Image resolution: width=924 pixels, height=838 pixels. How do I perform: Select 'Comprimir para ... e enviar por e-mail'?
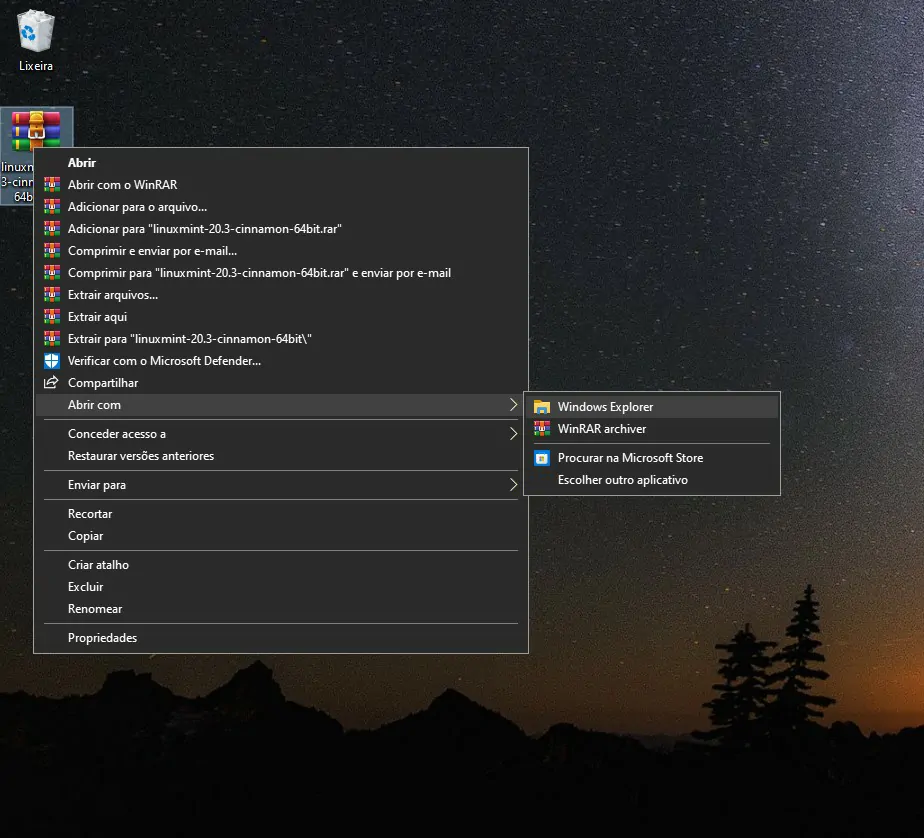(281, 273)
